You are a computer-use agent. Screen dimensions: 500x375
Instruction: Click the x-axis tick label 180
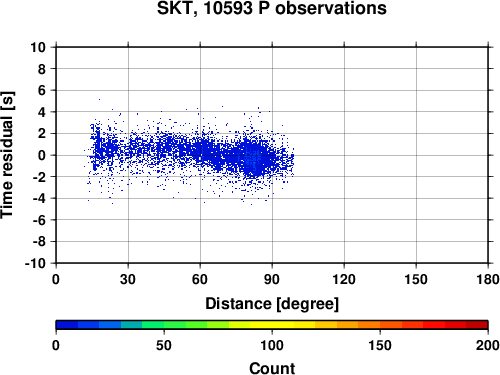coord(488,279)
